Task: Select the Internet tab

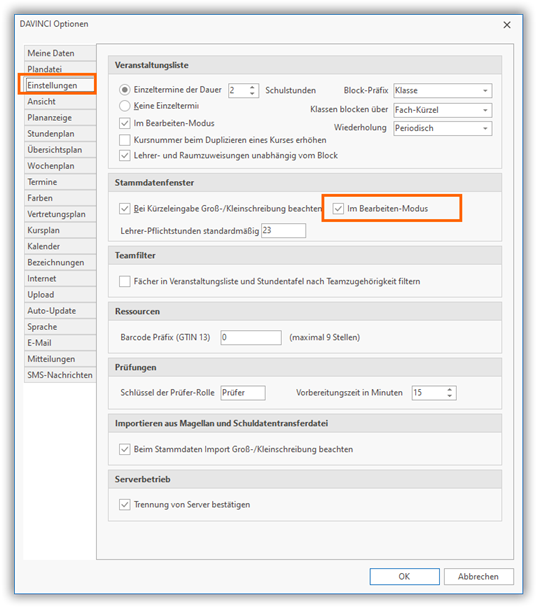Action: [x=60, y=278]
